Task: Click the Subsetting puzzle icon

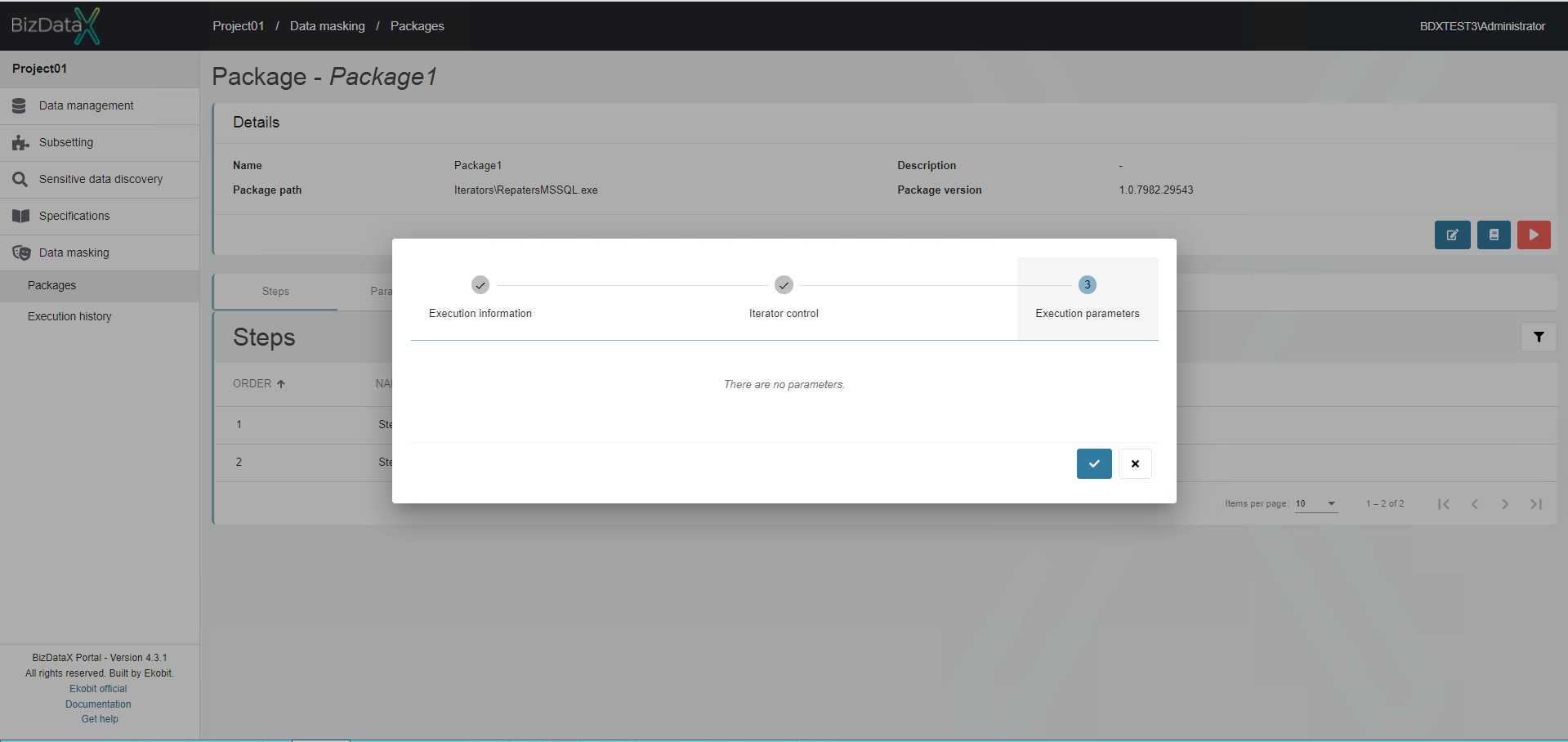Action: 20,143
